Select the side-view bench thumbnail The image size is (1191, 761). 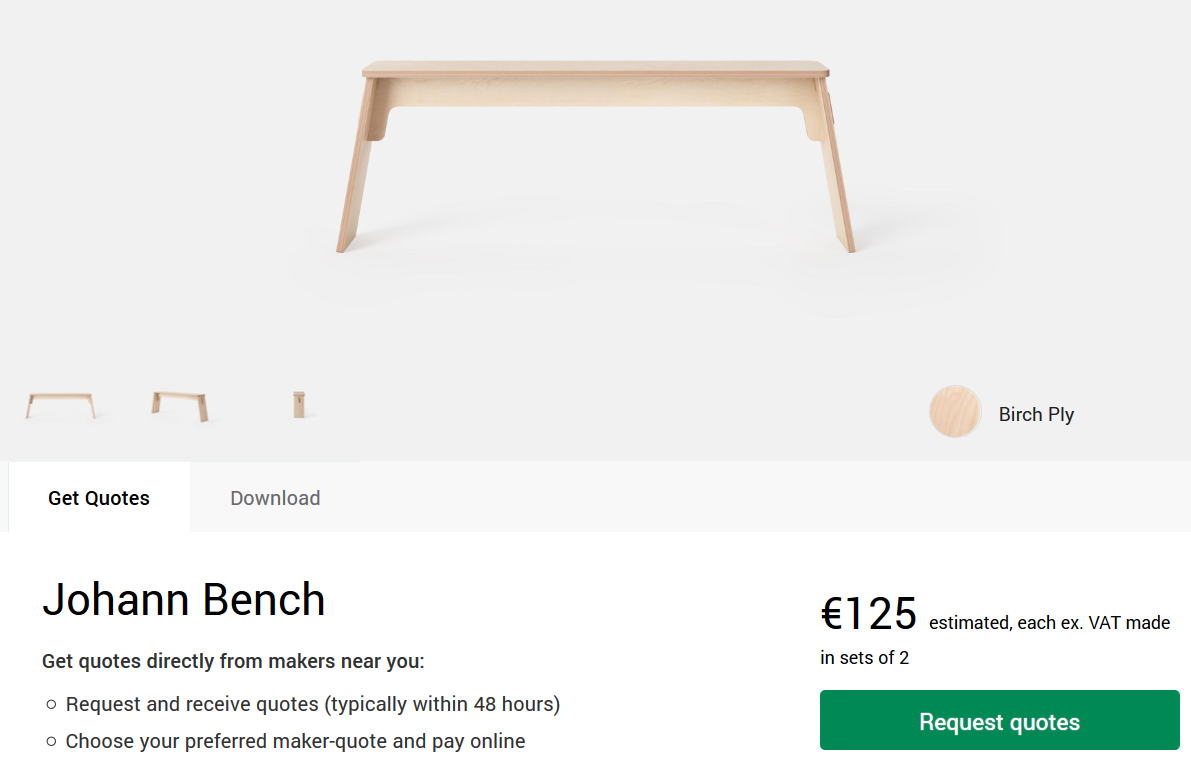pos(299,405)
